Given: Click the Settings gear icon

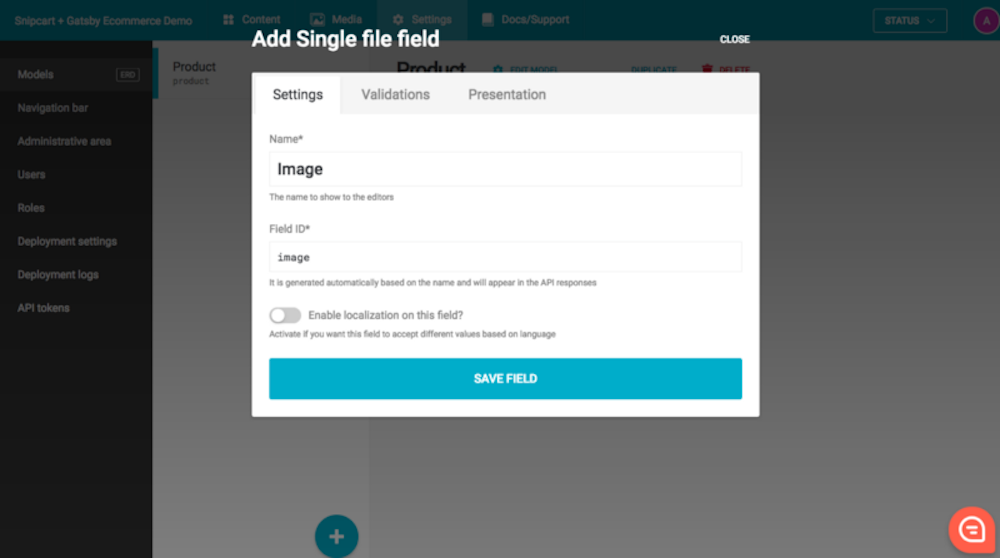Looking at the screenshot, I should tap(398, 20).
